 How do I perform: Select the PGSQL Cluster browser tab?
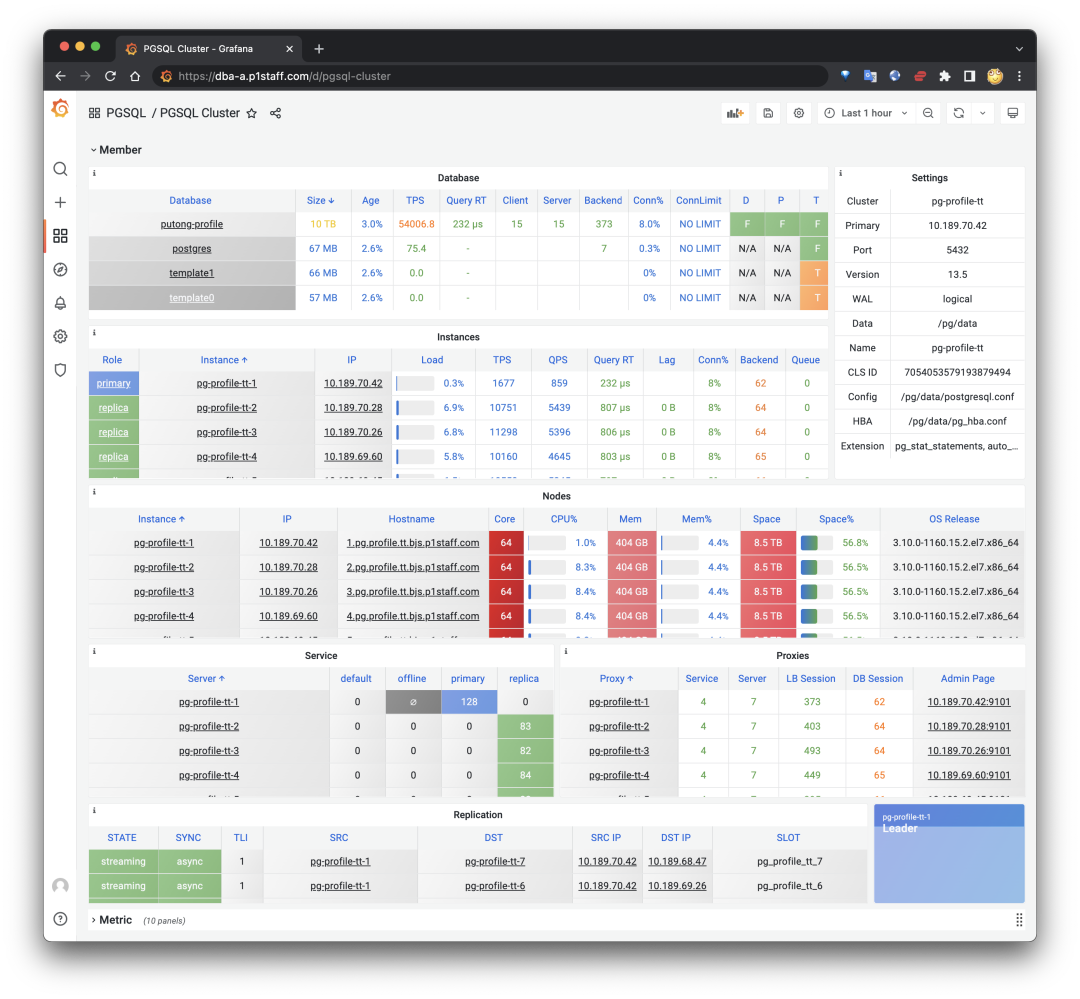(198, 48)
